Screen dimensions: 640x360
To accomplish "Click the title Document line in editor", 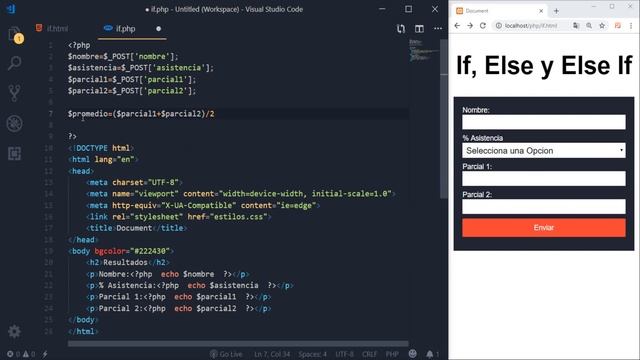I will pos(137,228).
